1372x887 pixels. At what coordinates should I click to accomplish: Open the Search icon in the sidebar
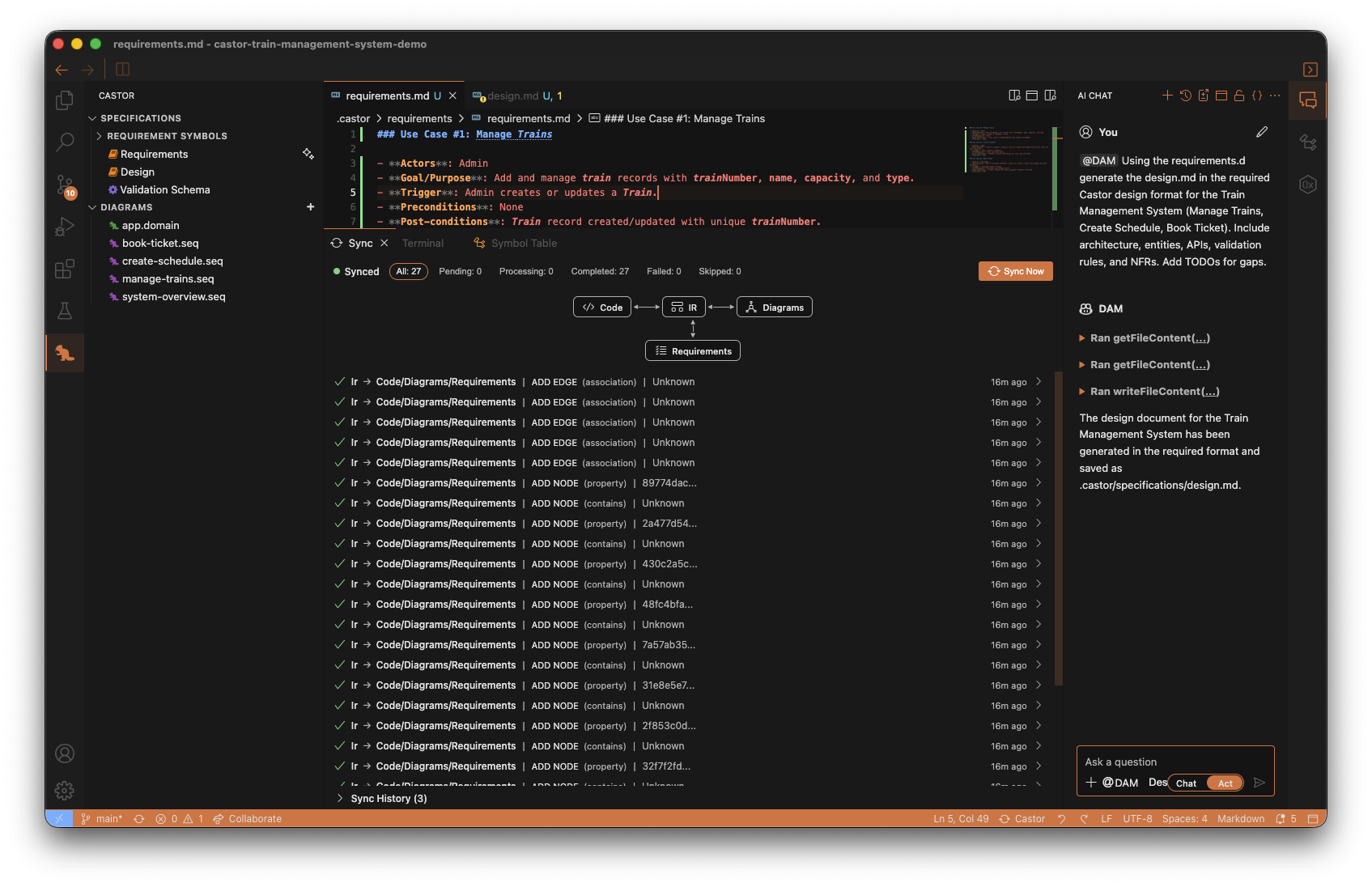(64, 142)
